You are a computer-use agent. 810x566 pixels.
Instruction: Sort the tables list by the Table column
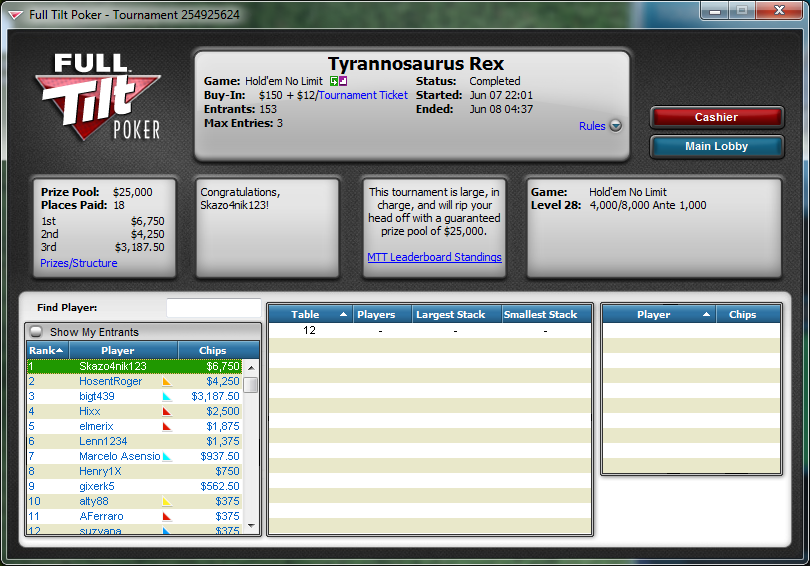coord(310,315)
